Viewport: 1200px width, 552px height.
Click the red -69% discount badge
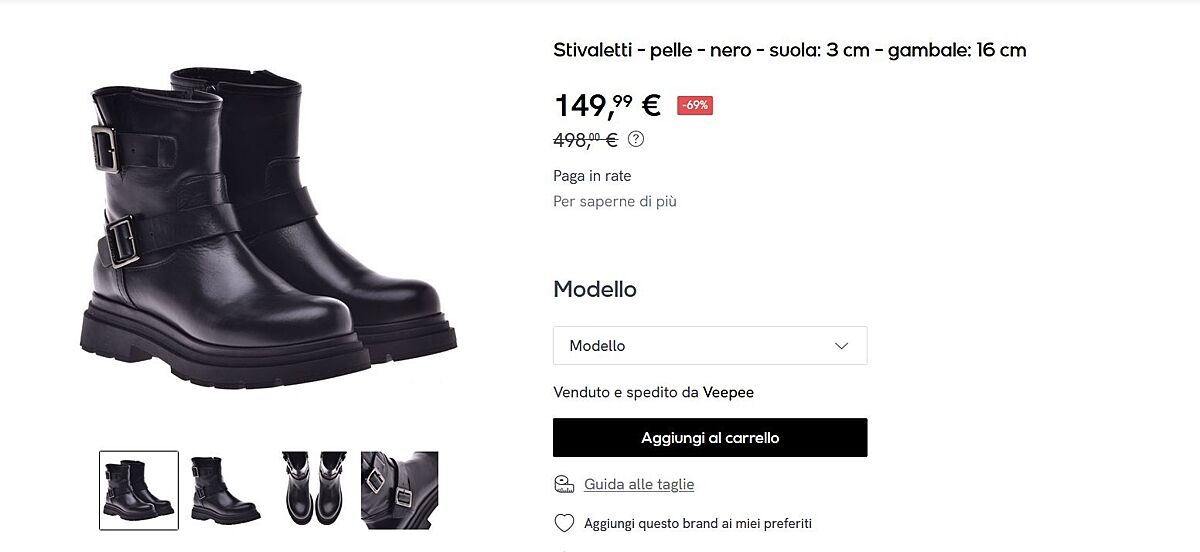click(695, 105)
